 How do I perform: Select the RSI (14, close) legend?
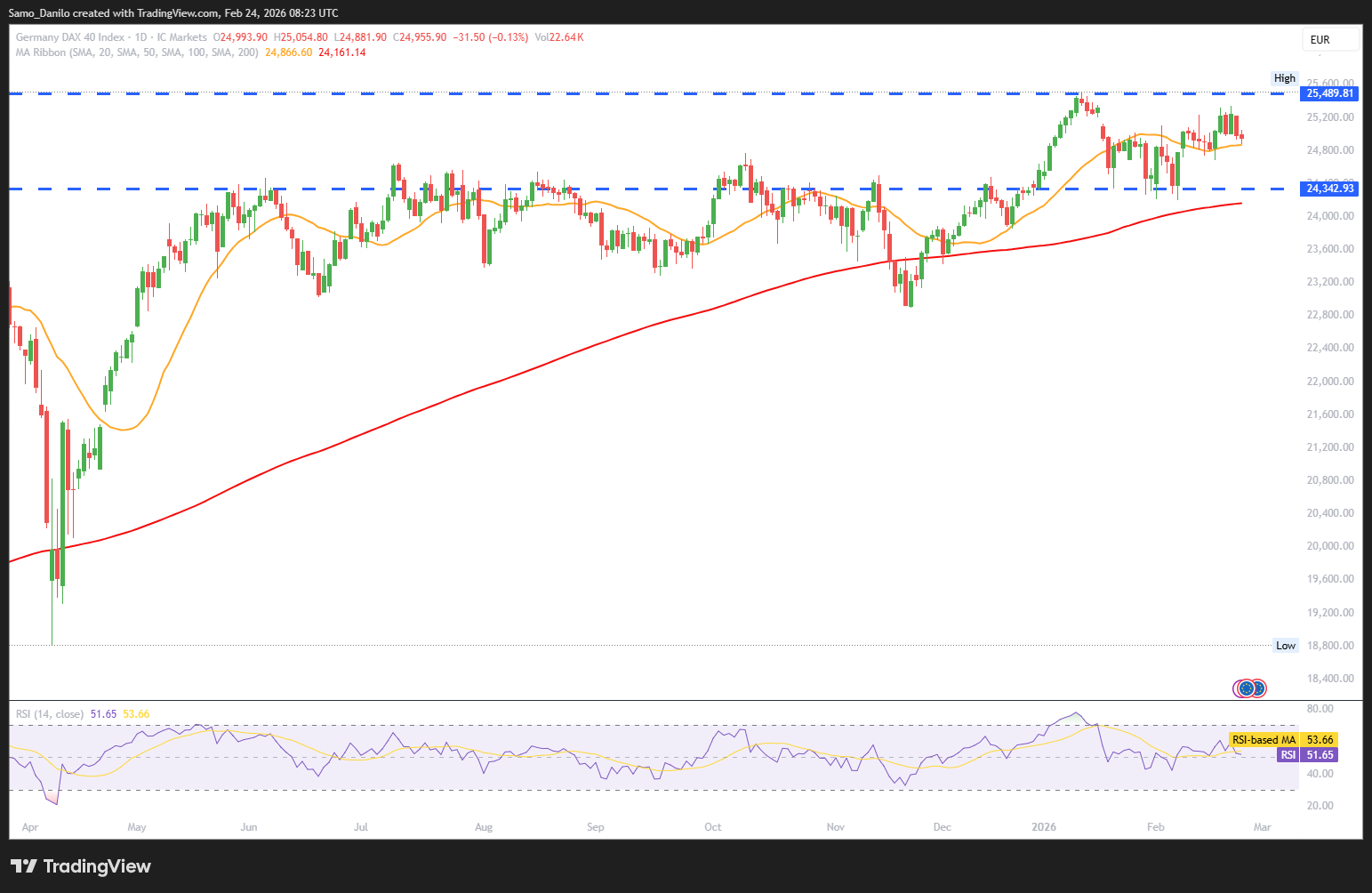point(50,714)
